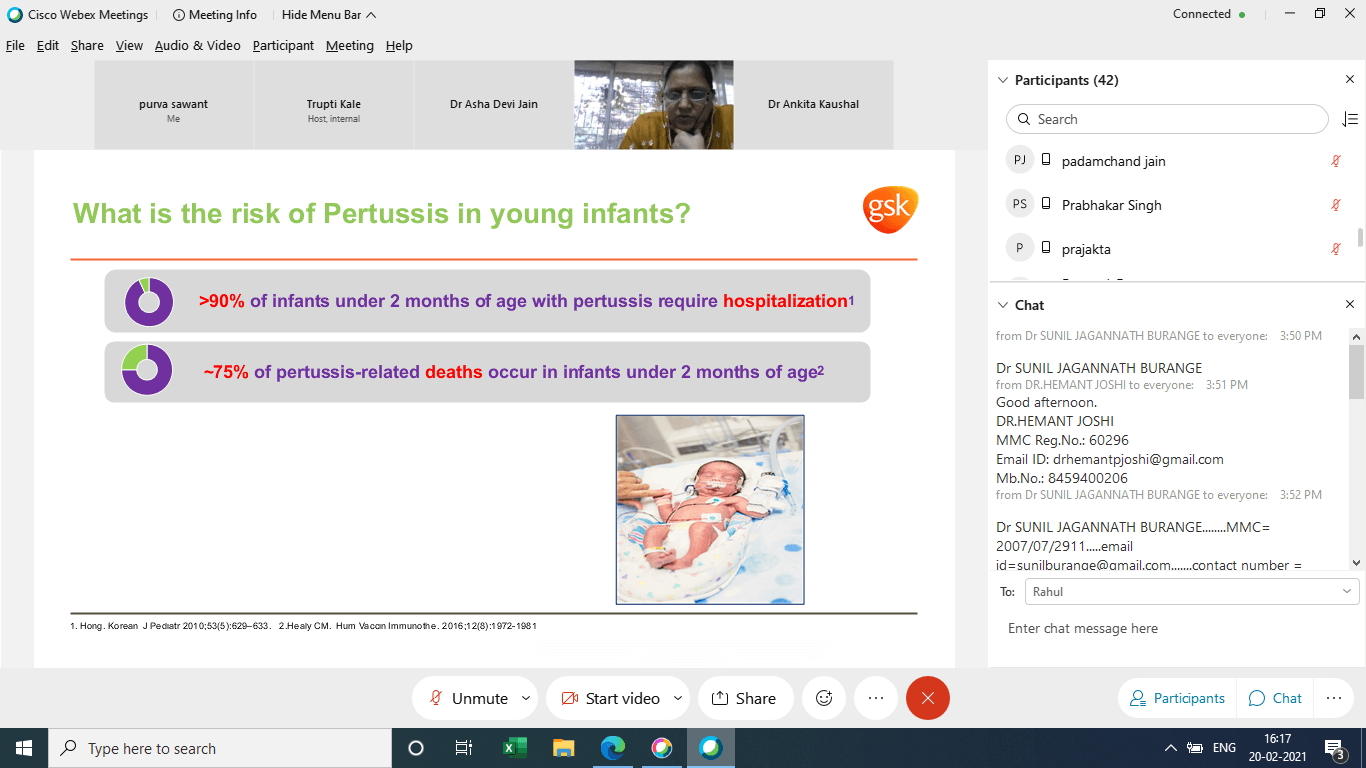Click the more options ellipsis beside reactions

876,698
